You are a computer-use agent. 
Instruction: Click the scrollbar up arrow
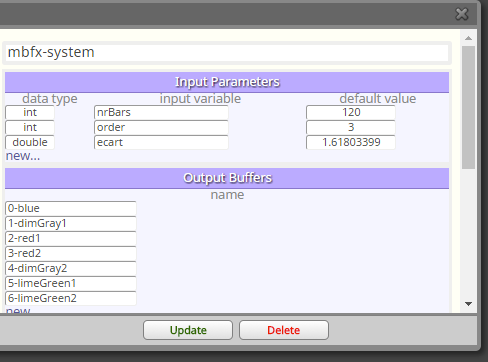coord(468,38)
